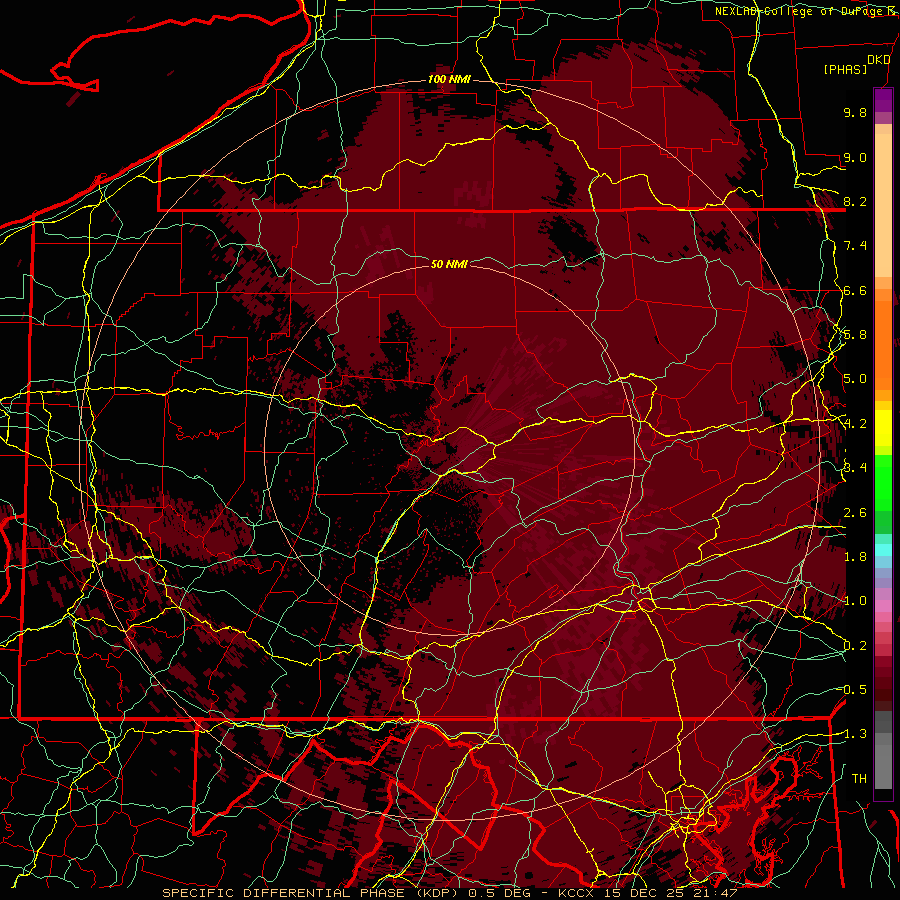Click the 2.6 scale value
900x900 pixels.
coord(855,513)
